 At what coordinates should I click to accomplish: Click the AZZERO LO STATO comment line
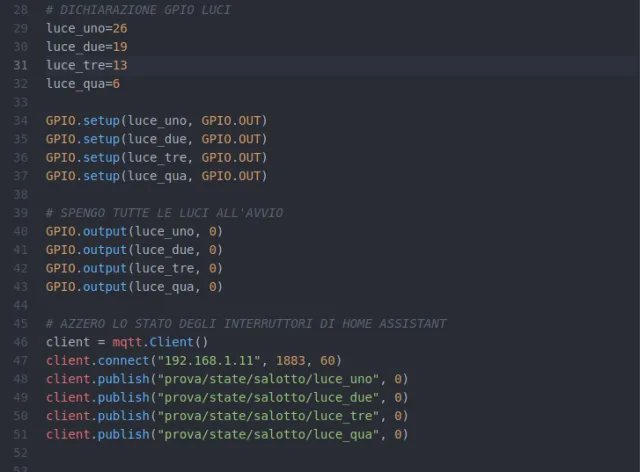tap(245, 324)
